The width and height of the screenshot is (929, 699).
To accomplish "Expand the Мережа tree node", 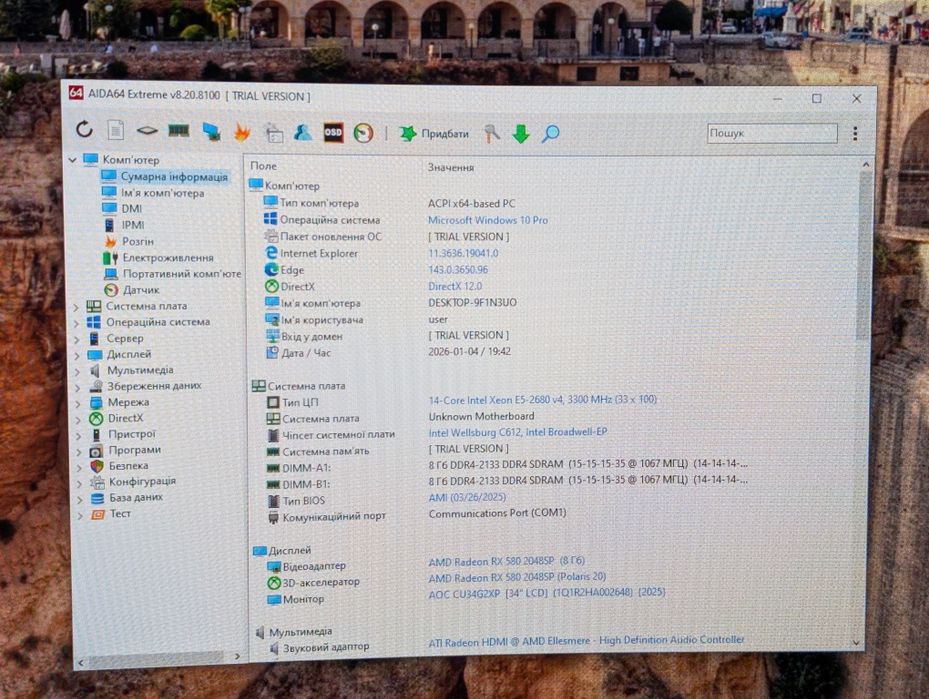I will tap(78, 403).
